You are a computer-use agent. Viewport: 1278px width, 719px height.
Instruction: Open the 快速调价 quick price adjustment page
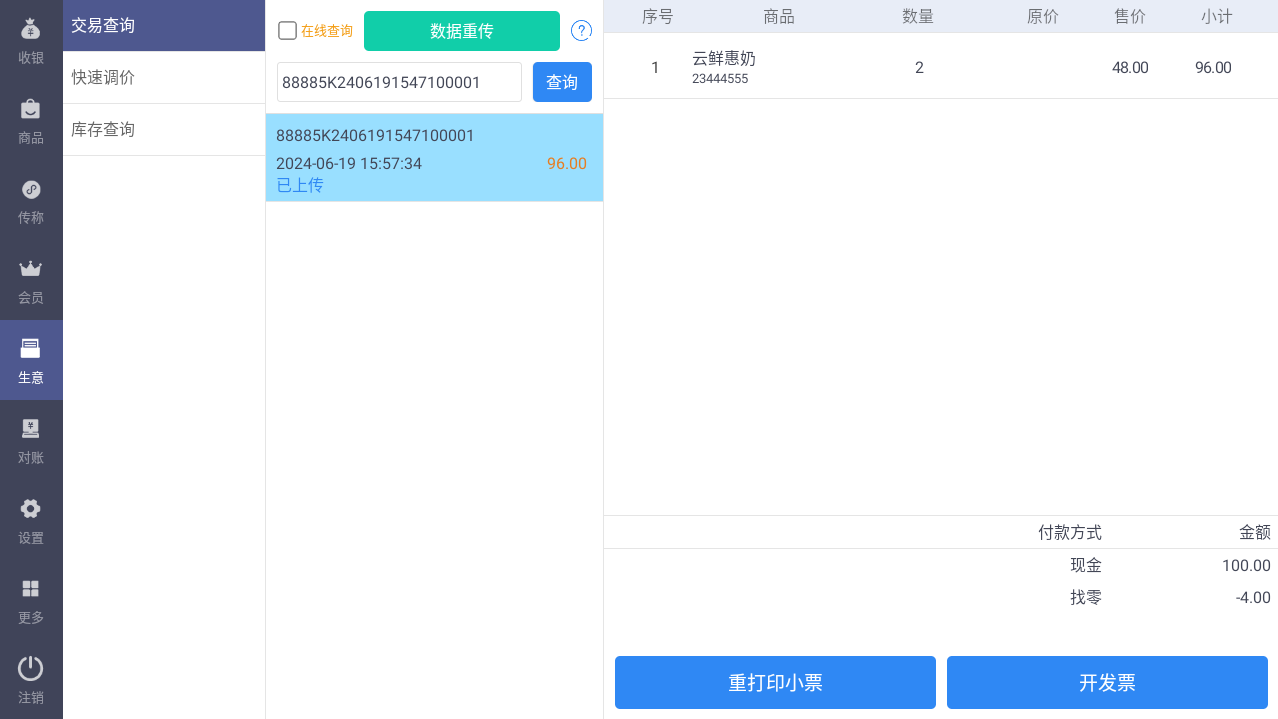(163, 77)
